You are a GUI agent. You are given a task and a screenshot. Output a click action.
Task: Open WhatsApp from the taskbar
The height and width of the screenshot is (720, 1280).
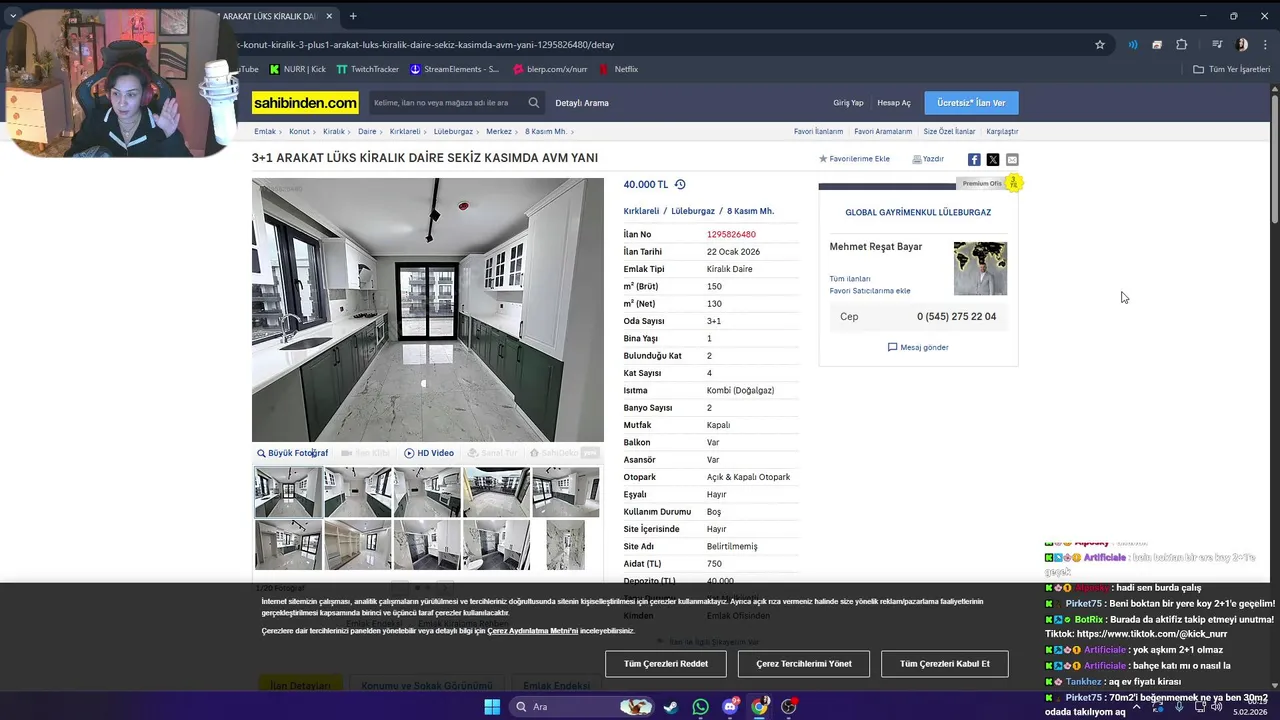[700, 707]
